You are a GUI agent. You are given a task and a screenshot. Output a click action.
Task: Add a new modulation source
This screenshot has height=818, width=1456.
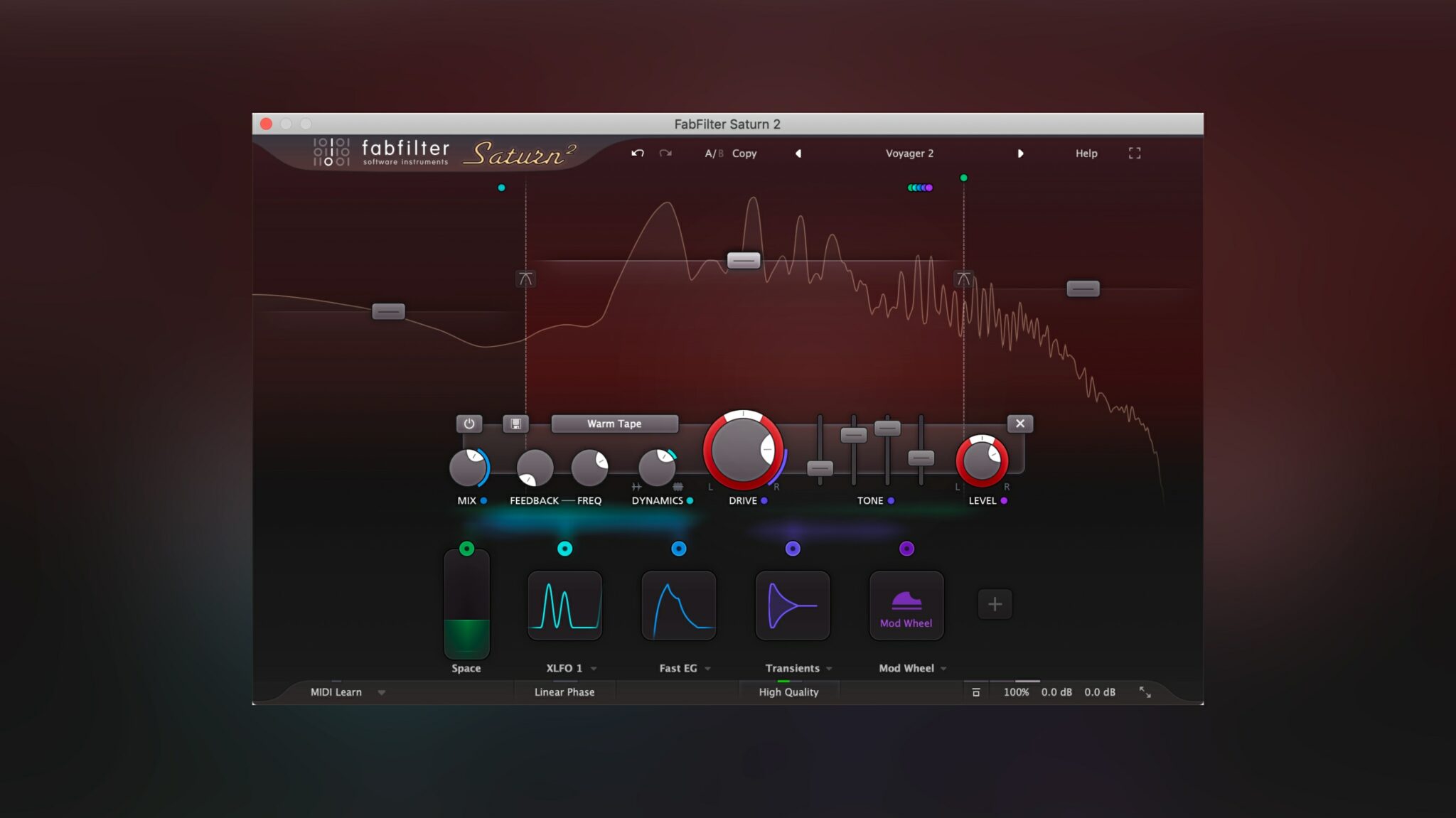[995, 604]
